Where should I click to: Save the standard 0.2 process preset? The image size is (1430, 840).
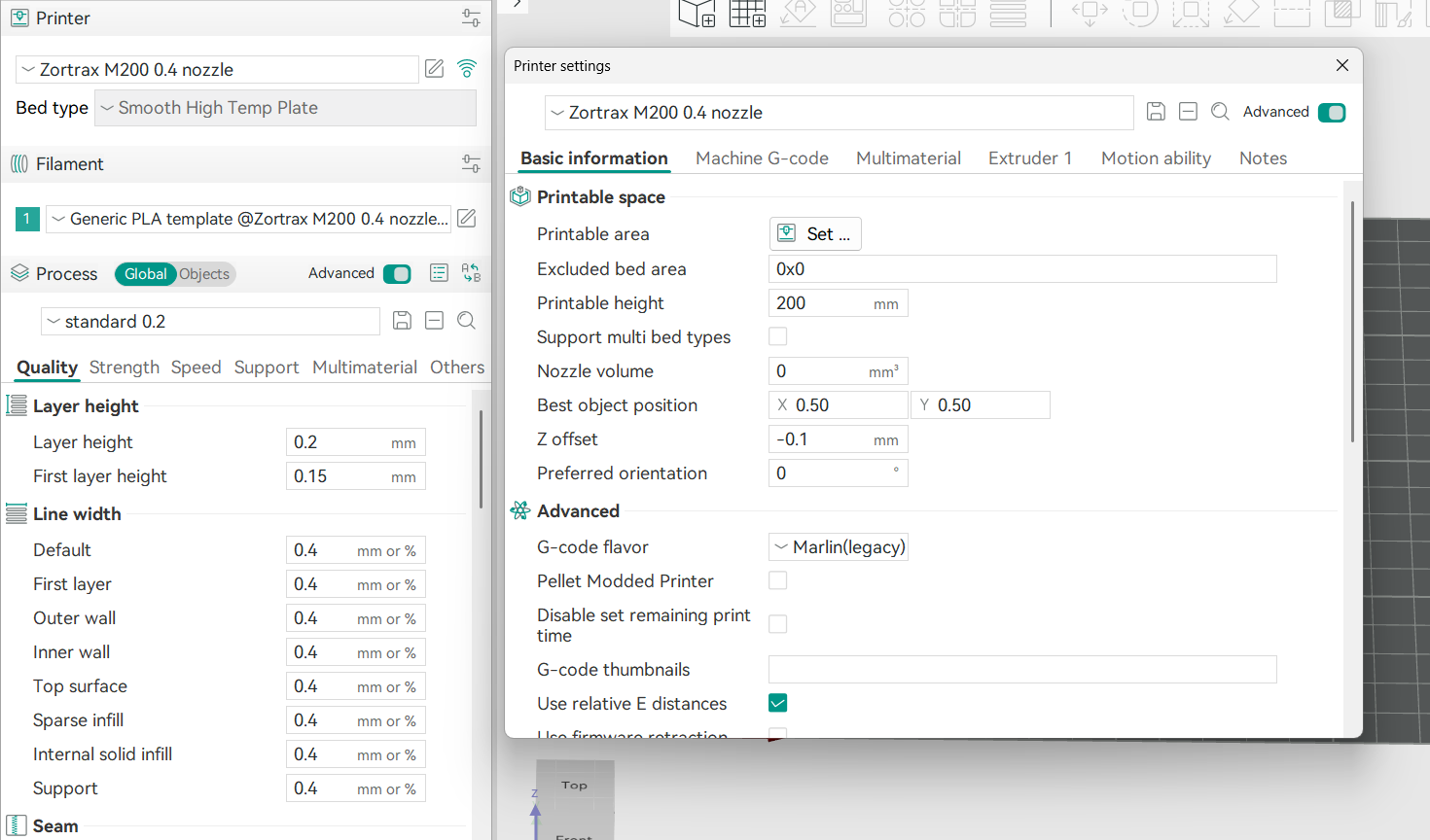coord(402,321)
